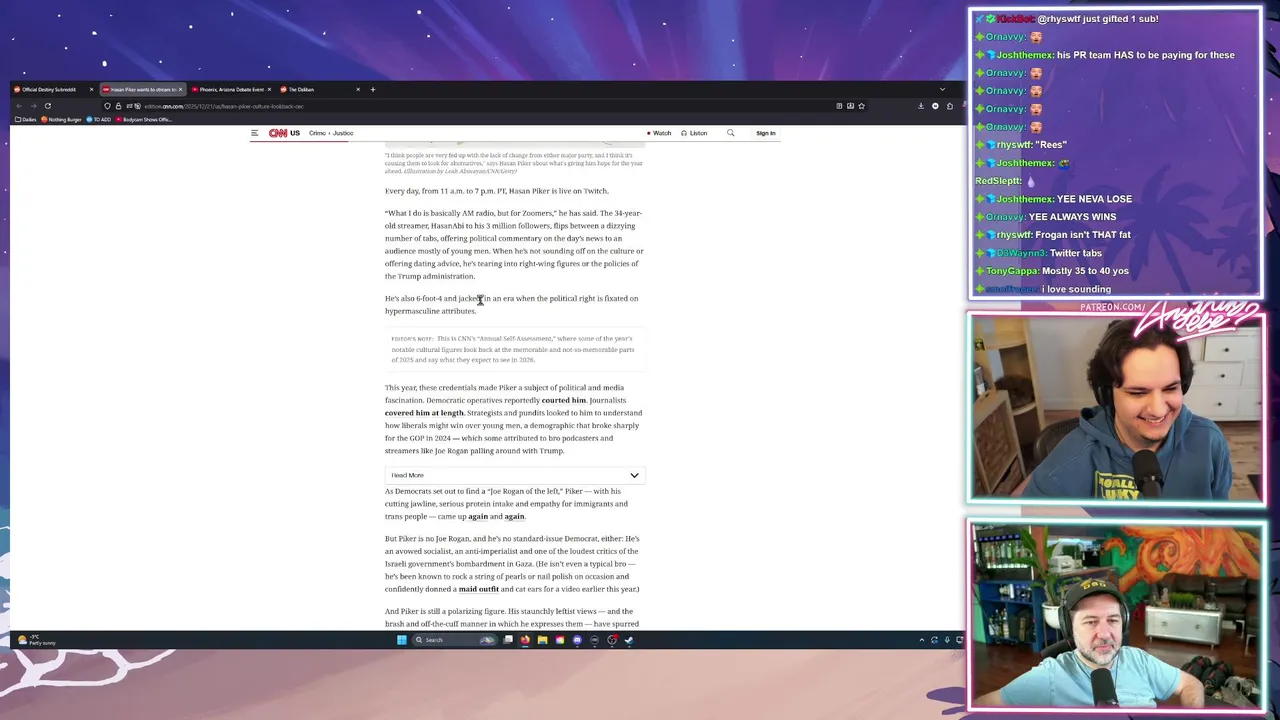Click the US edition label

(295, 133)
